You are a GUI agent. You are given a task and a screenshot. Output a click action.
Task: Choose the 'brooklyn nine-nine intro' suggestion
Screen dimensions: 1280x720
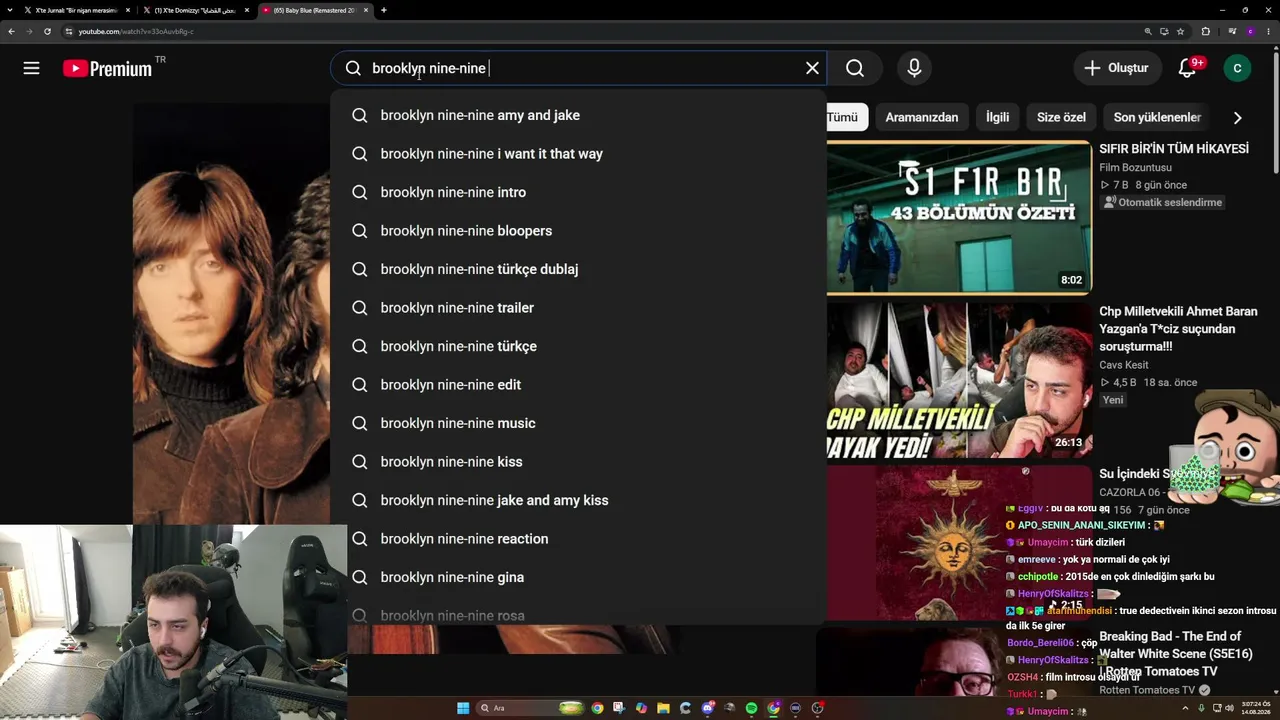tap(578, 192)
